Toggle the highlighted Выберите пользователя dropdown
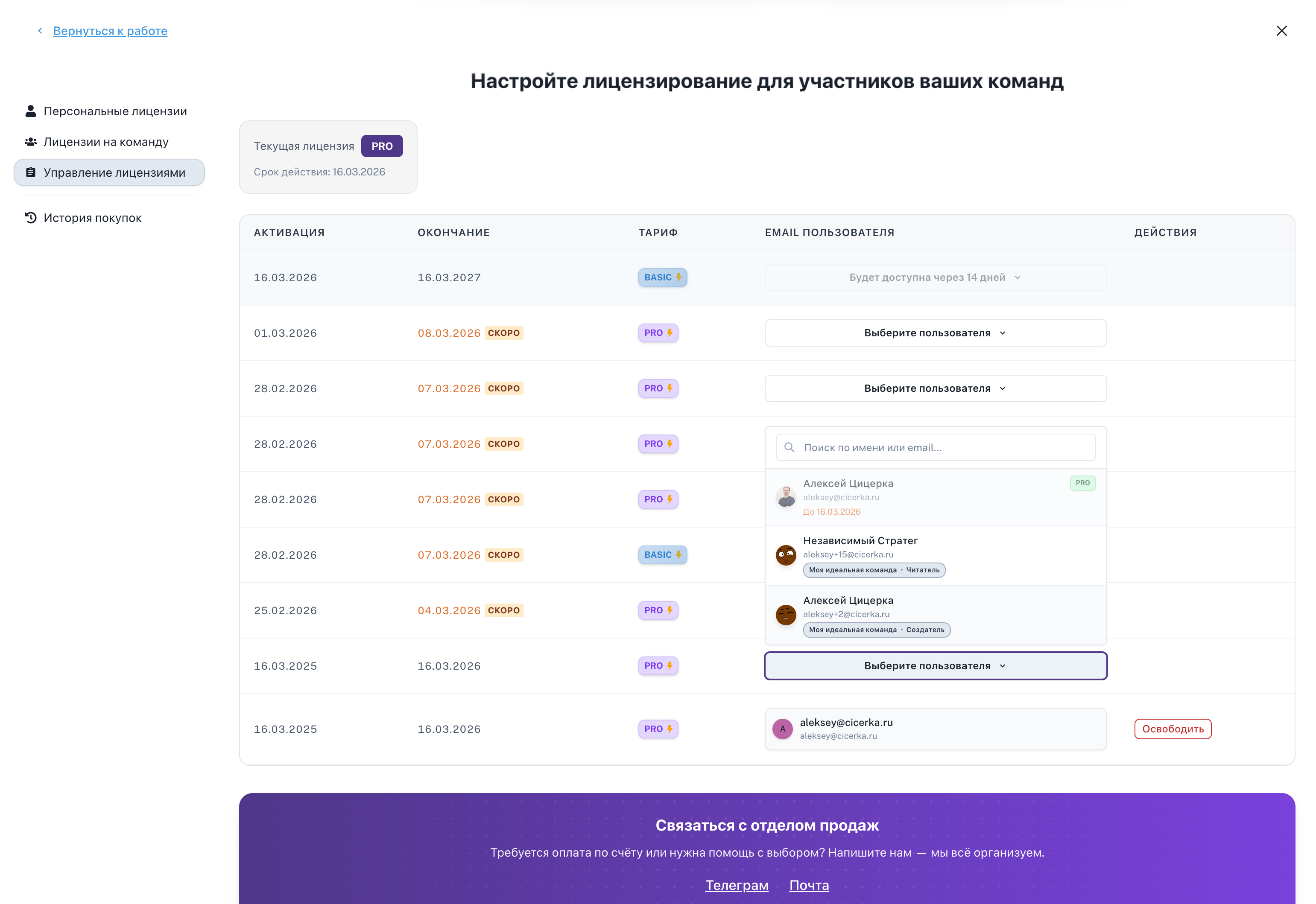Screen dimensions: 1316x904 (x=935, y=665)
